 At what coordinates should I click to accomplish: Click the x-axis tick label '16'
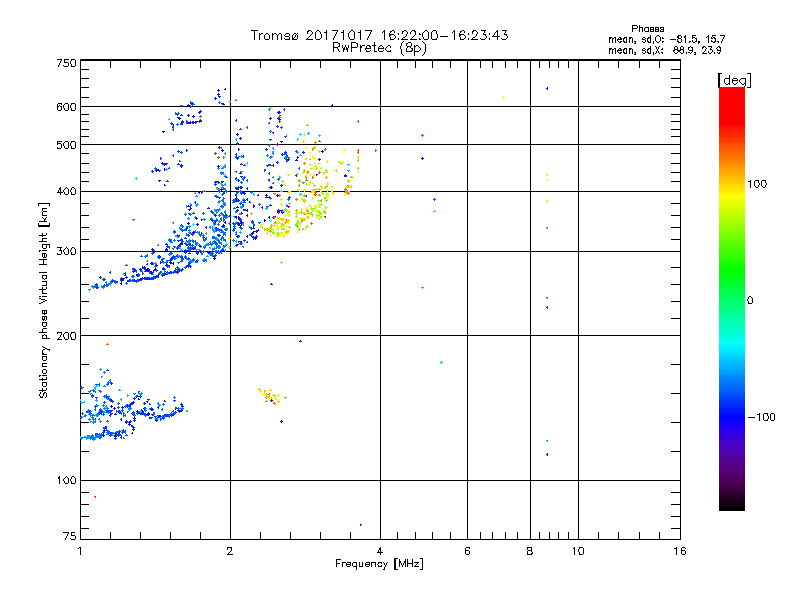(x=680, y=551)
